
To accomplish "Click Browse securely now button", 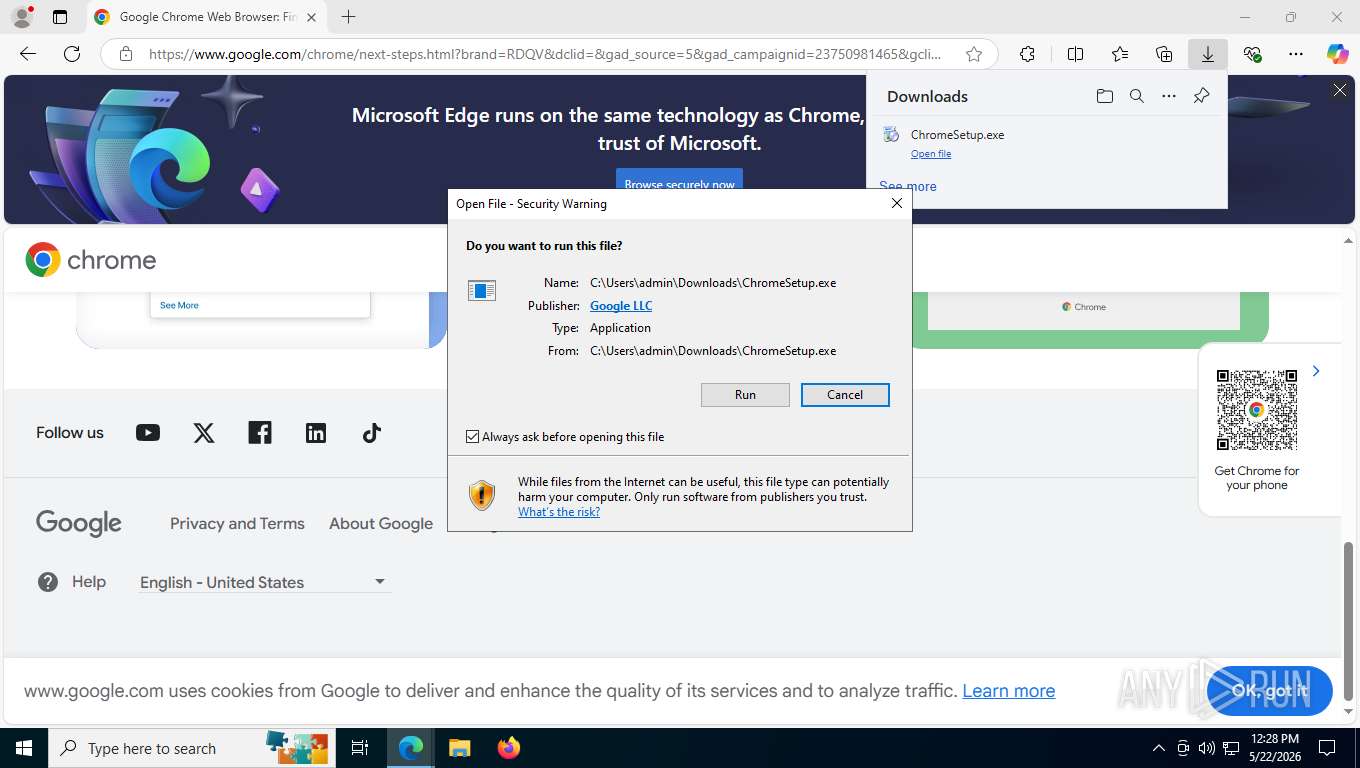I will pos(679,184).
